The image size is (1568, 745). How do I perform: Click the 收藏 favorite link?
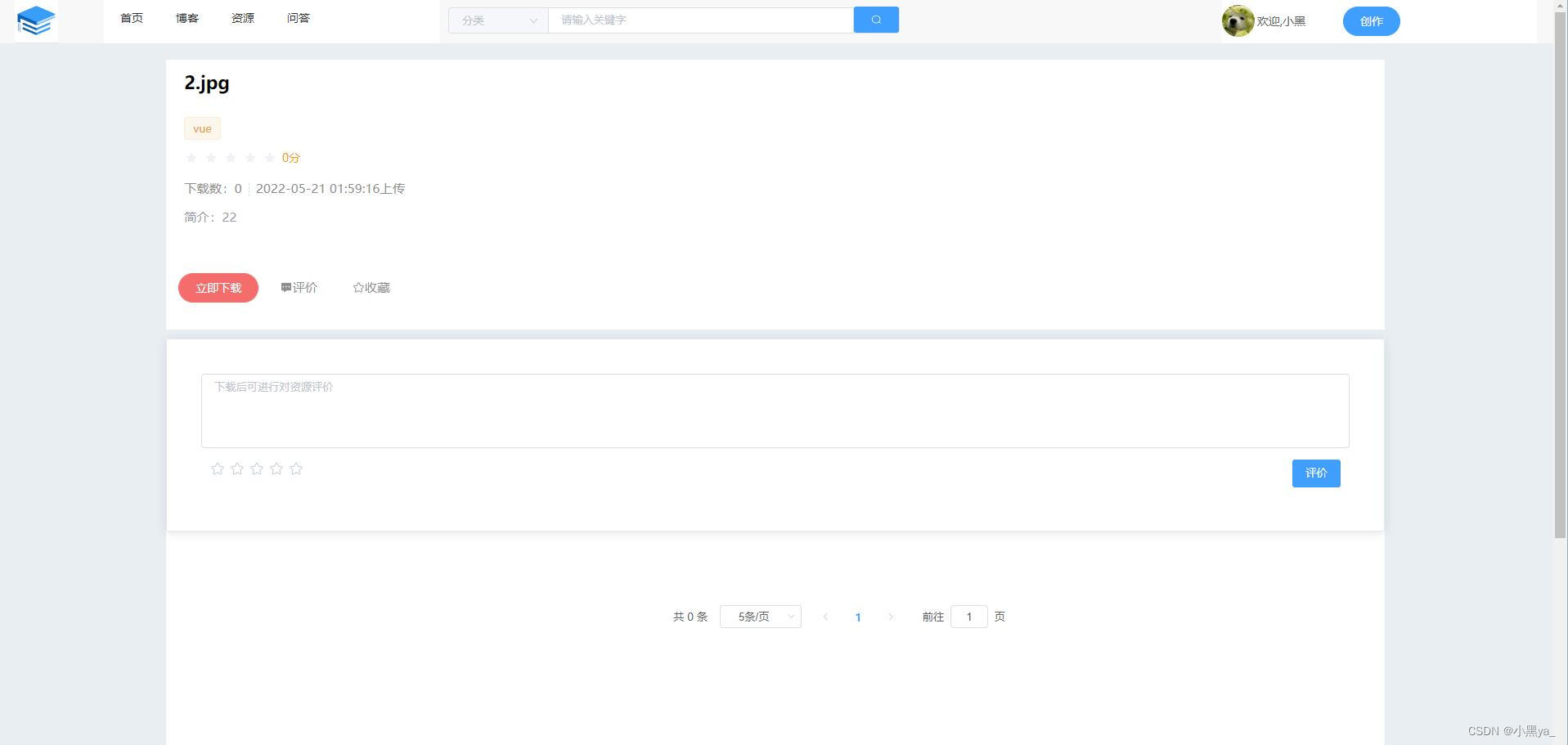click(371, 288)
